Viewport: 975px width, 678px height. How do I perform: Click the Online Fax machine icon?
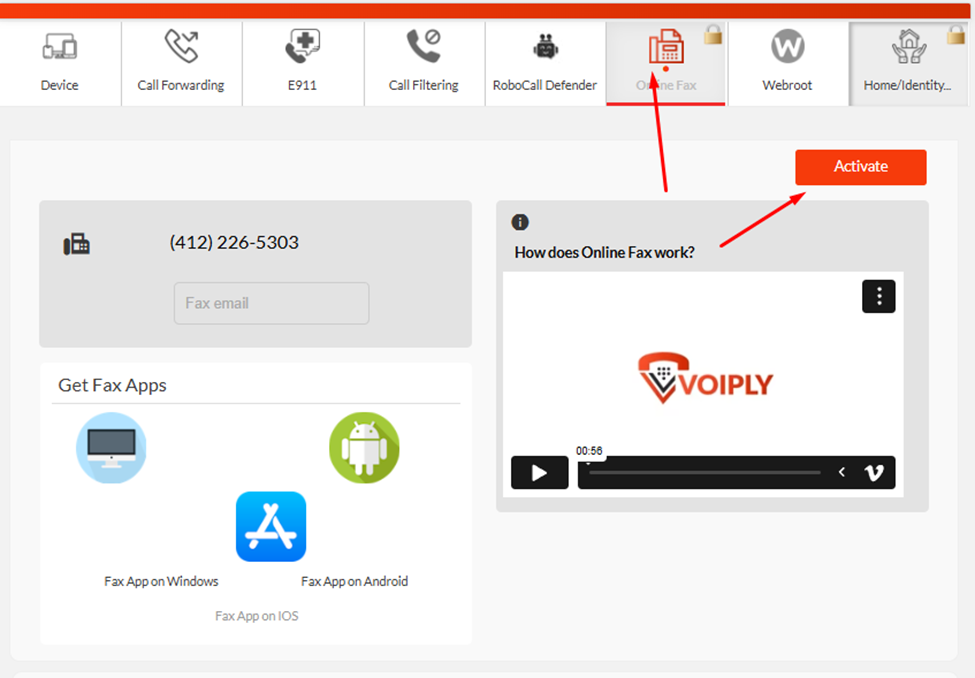[666, 46]
